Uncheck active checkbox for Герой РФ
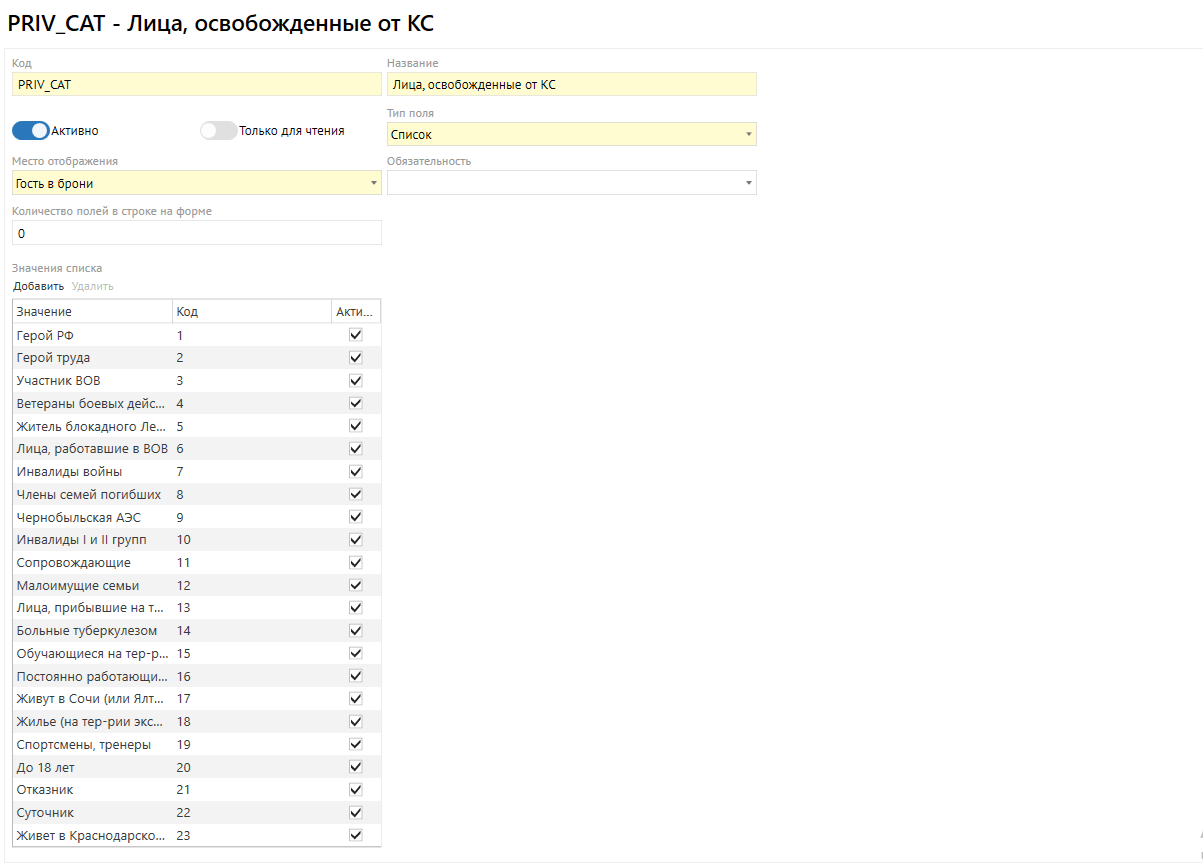The width and height of the screenshot is (1203, 863). (x=355, y=335)
